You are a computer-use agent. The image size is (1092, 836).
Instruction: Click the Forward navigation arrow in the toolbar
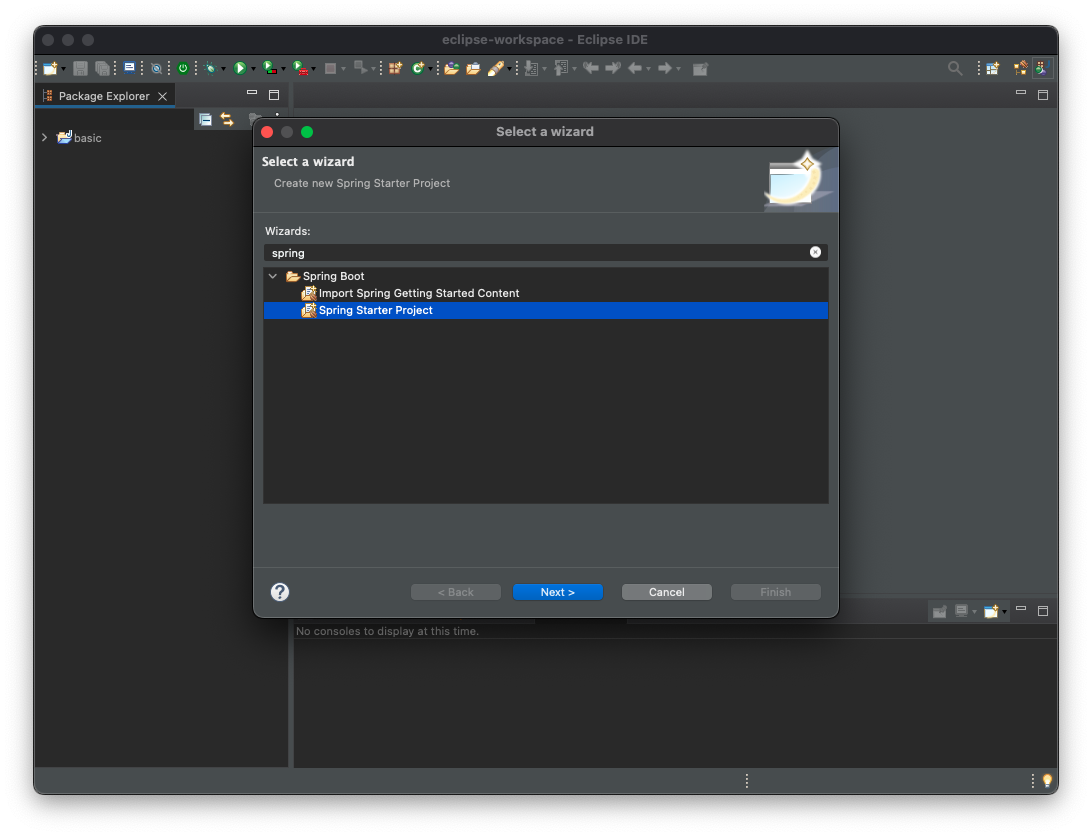pos(665,68)
